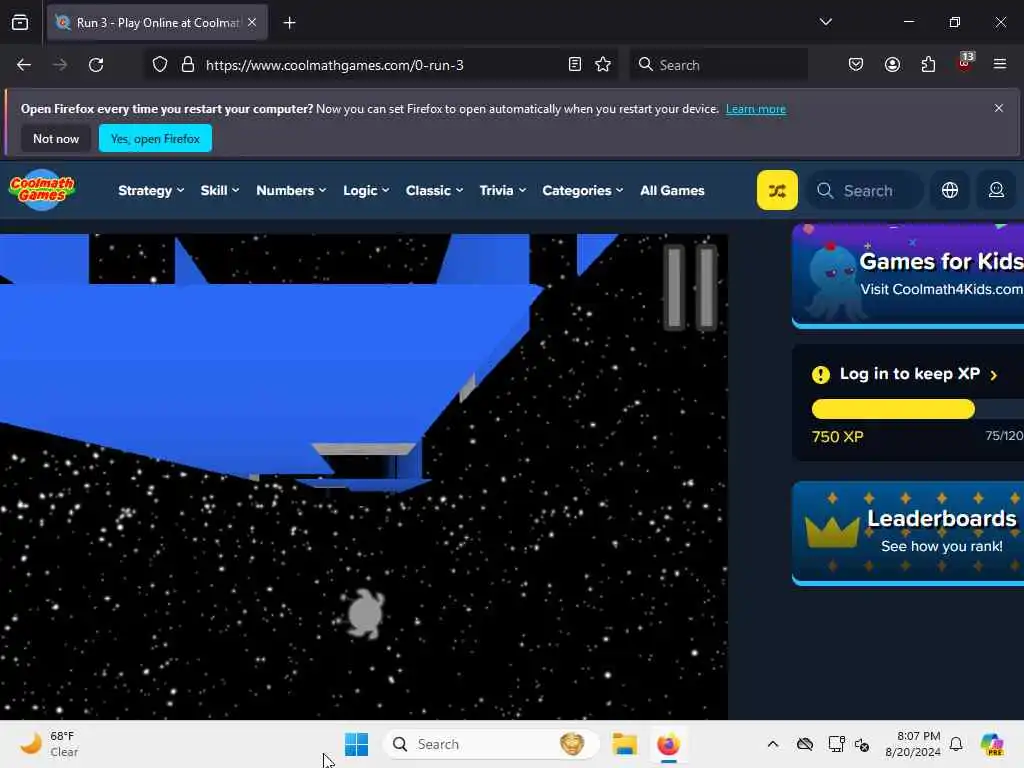Viewport: 1024px width, 768px height.
Task: Show hidden system tray icons
Action: tap(773, 744)
